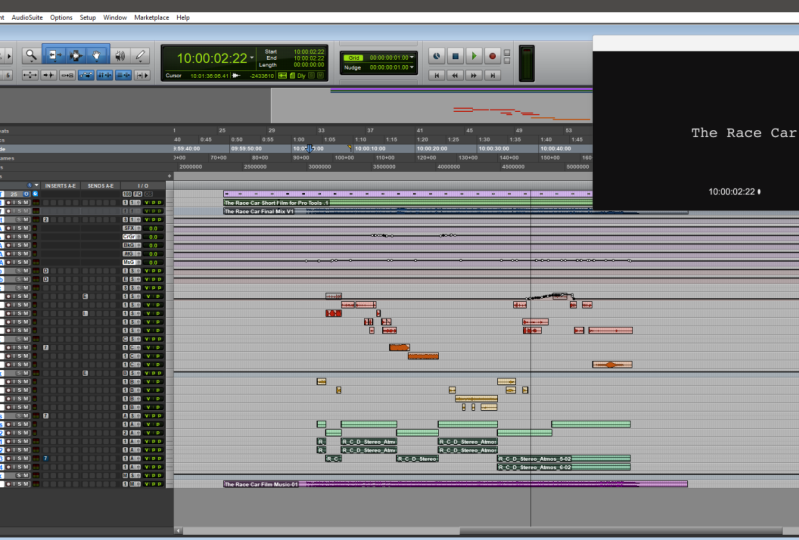Viewport: 799px width, 540px height.
Task: Click the SENDS A-E column header
Action: pos(100,186)
